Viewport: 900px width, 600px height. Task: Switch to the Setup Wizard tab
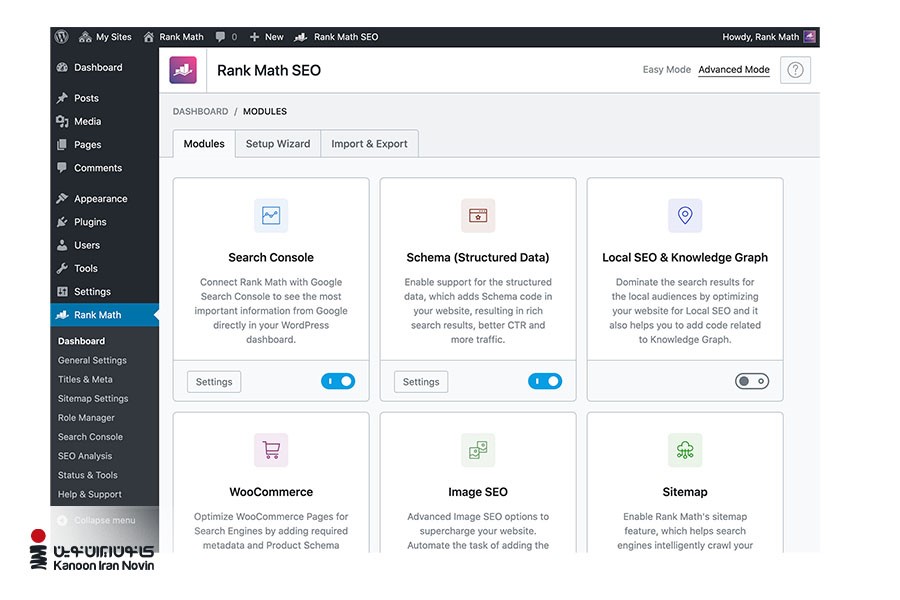click(x=278, y=144)
